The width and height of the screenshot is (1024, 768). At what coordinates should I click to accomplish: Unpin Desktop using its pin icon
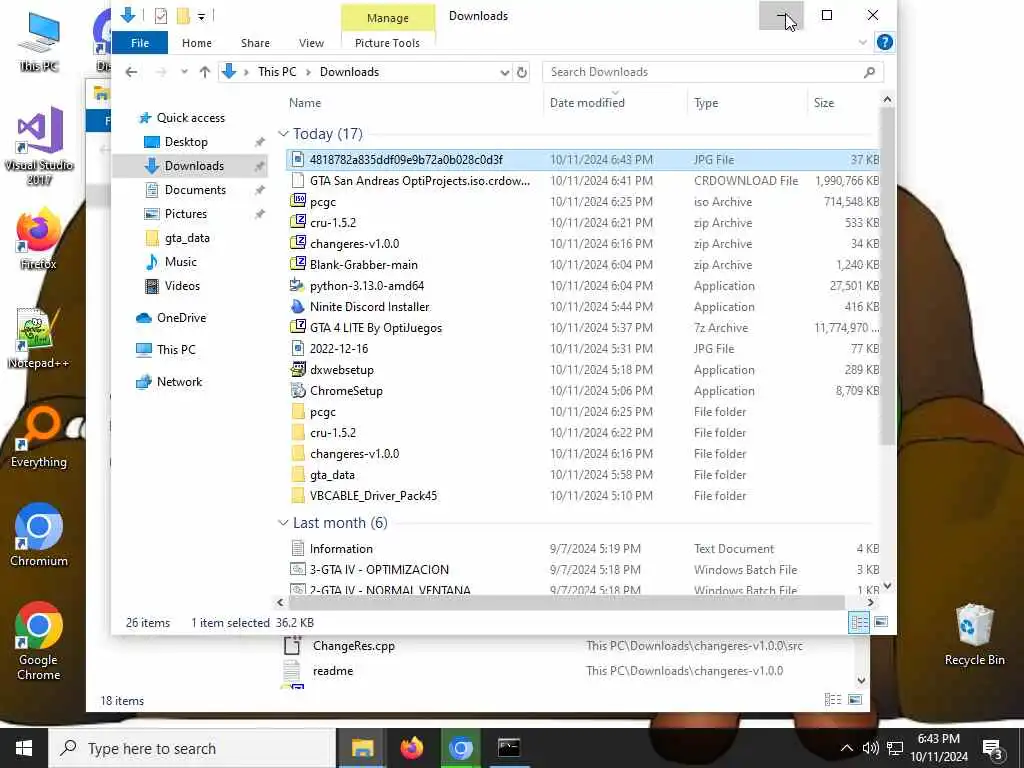(x=260, y=142)
